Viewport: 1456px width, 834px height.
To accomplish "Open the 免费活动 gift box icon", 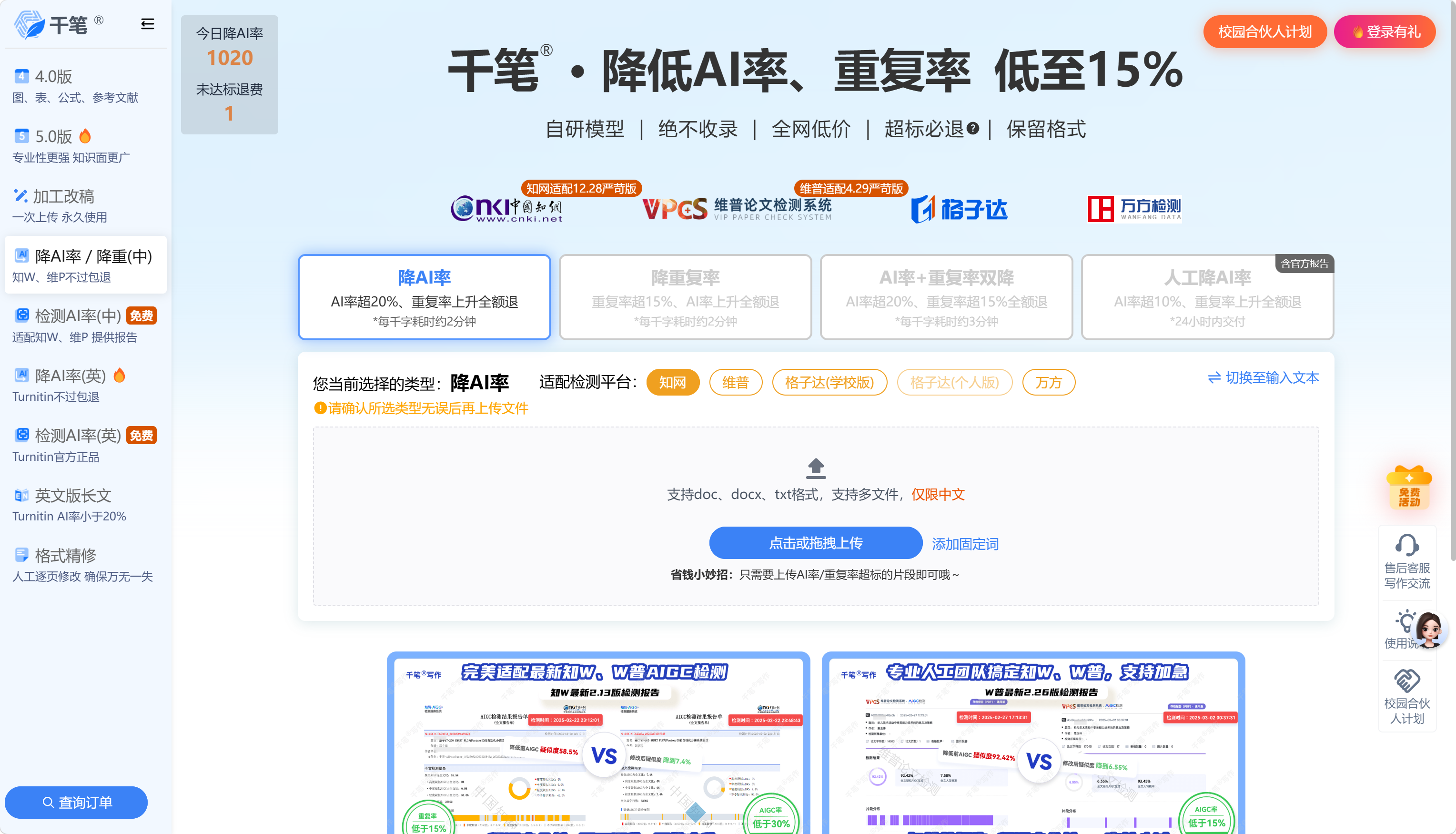I will (1408, 488).
